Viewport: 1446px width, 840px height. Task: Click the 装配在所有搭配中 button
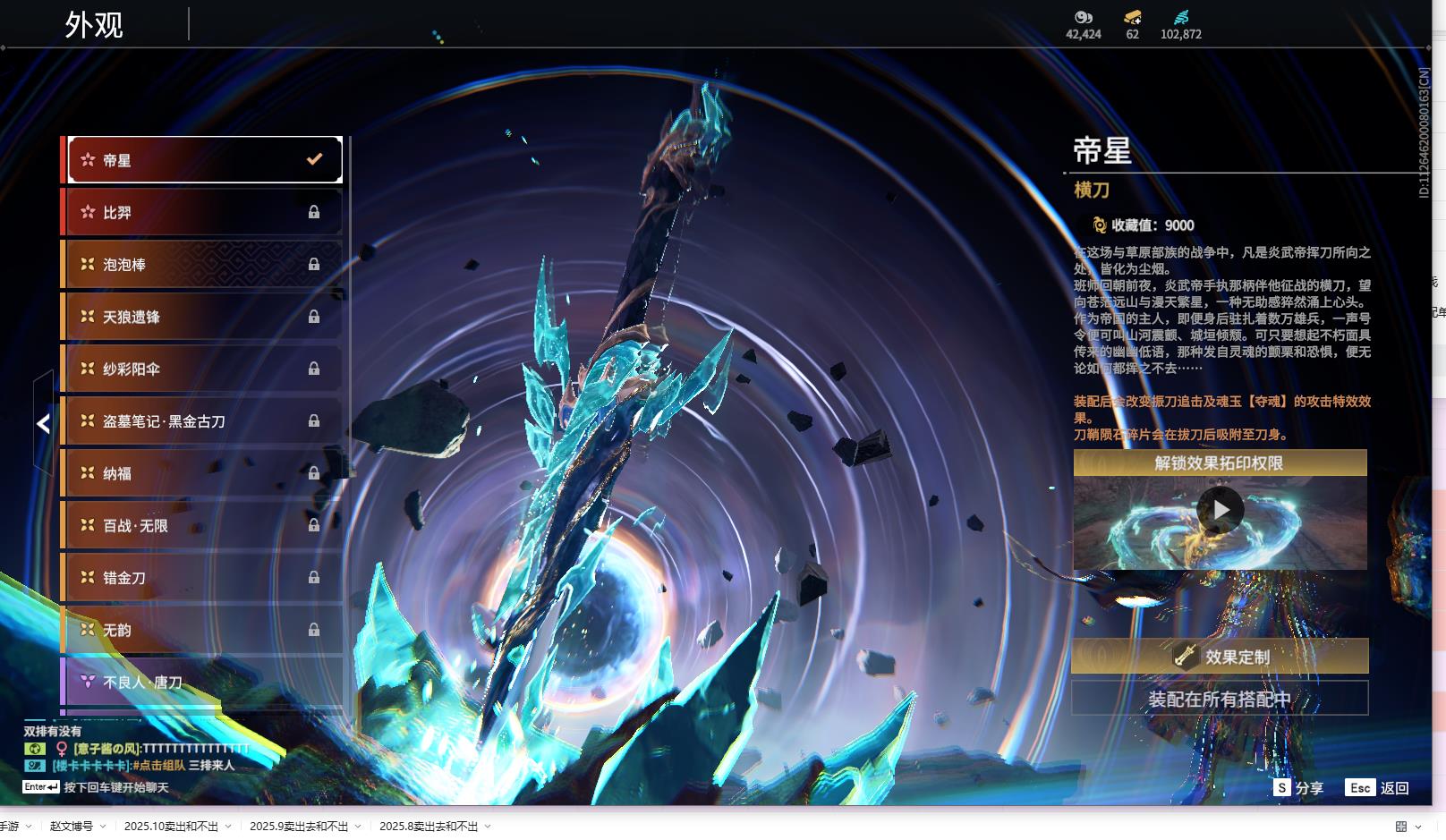1220,699
